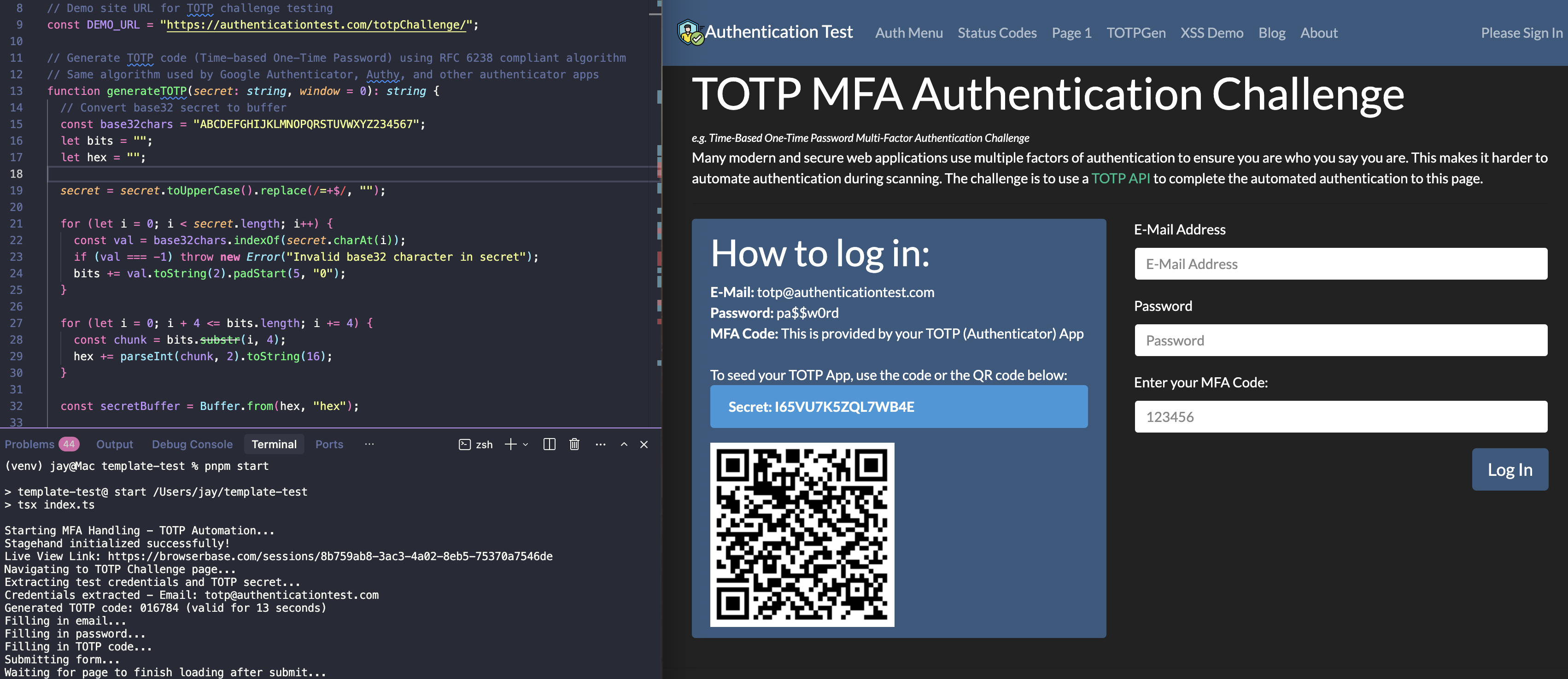Kill the active terminal with the trash icon
The image size is (1568, 679).
pyautogui.click(x=574, y=444)
